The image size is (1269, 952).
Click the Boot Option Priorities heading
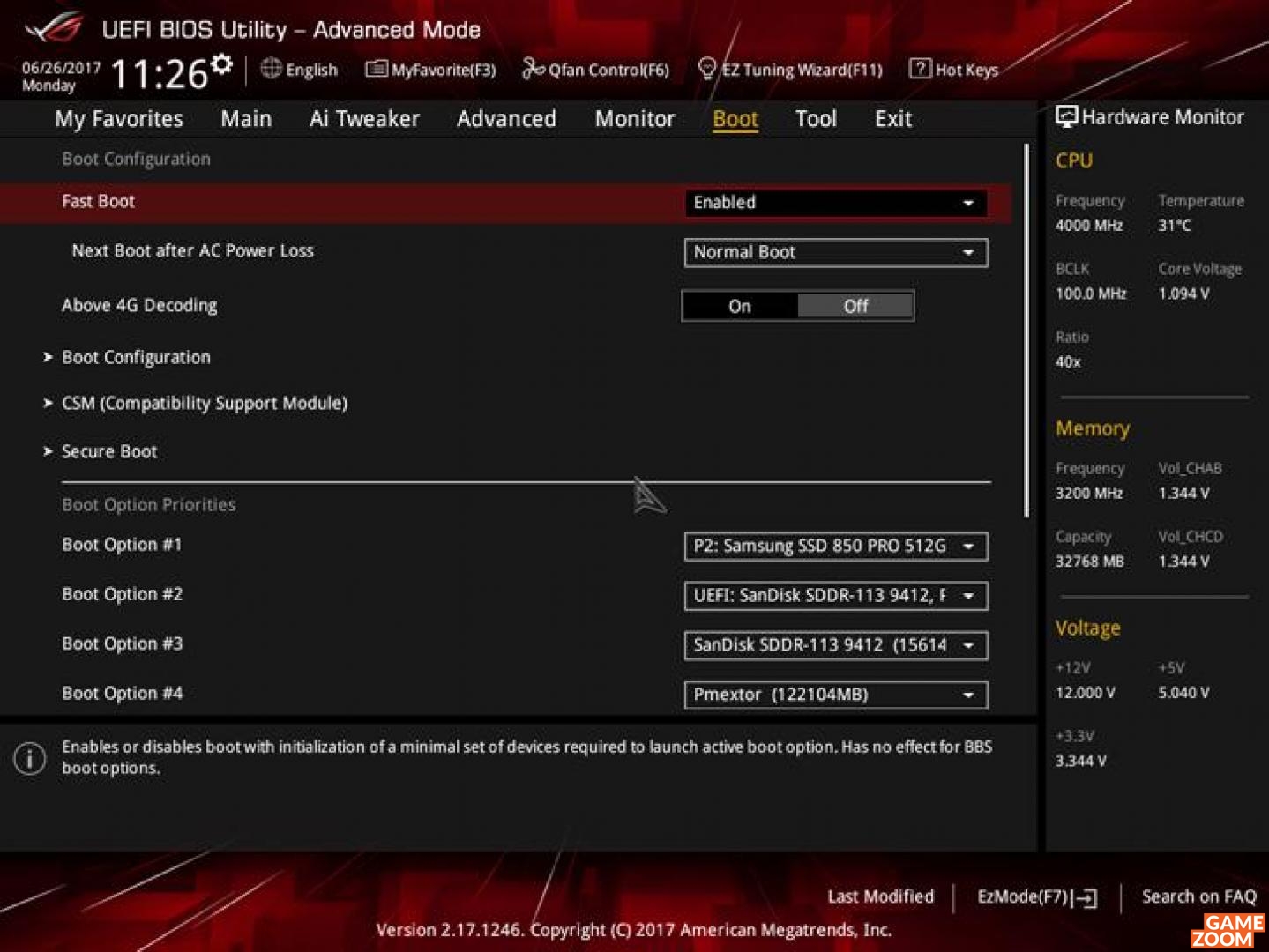(148, 505)
